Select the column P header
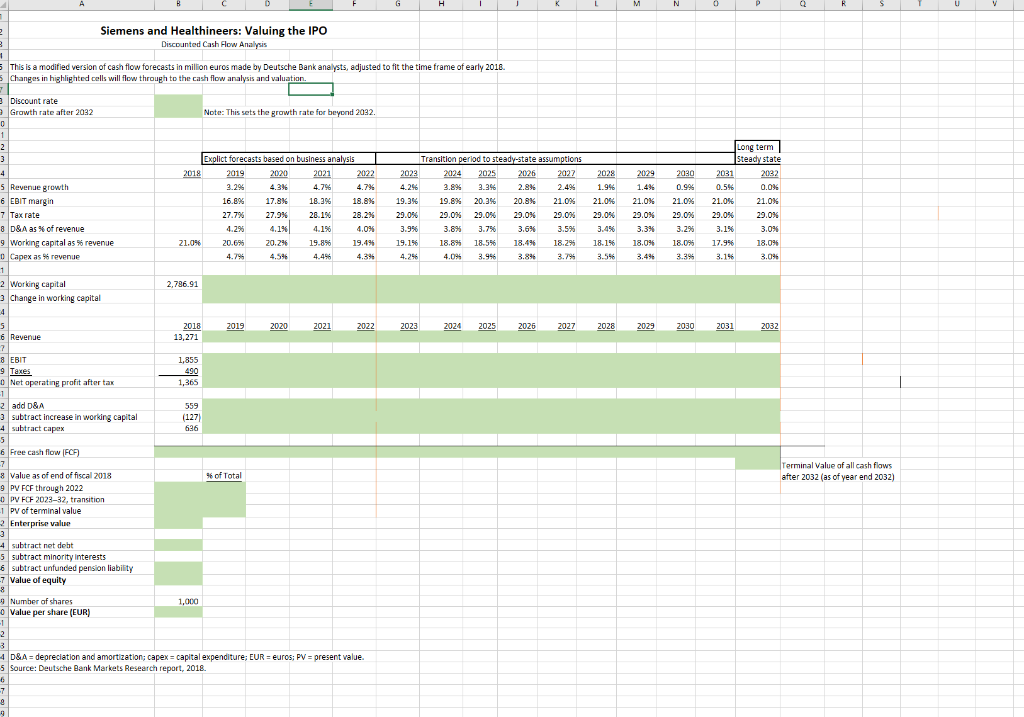 pos(758,5)
